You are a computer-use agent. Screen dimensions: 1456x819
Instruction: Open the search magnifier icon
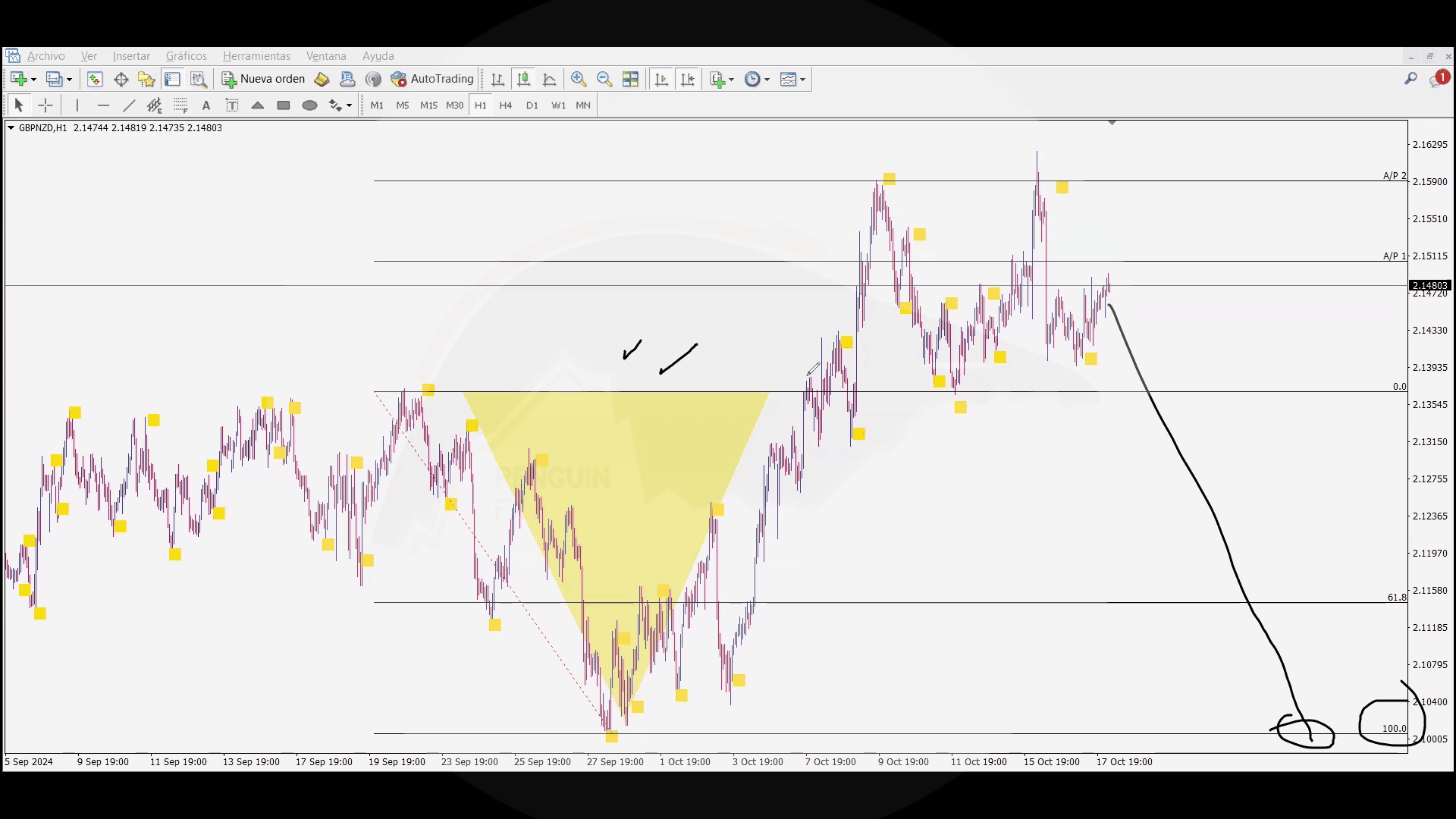(1410, 79)
